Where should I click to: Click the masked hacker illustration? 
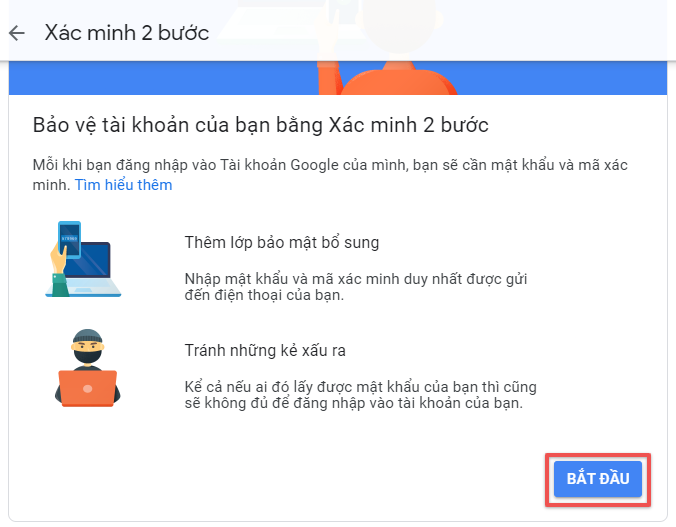(x=88, y=368)
